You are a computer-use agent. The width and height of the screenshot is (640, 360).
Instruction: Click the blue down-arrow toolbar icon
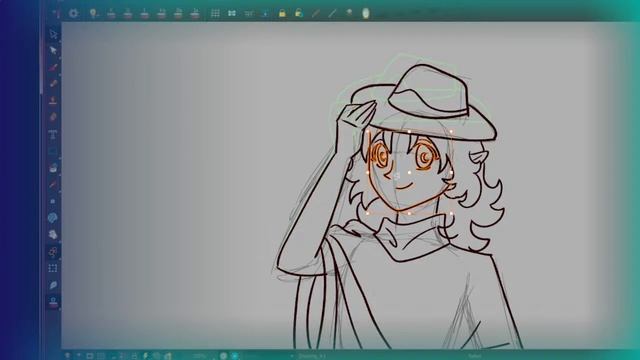pos(265,13)
